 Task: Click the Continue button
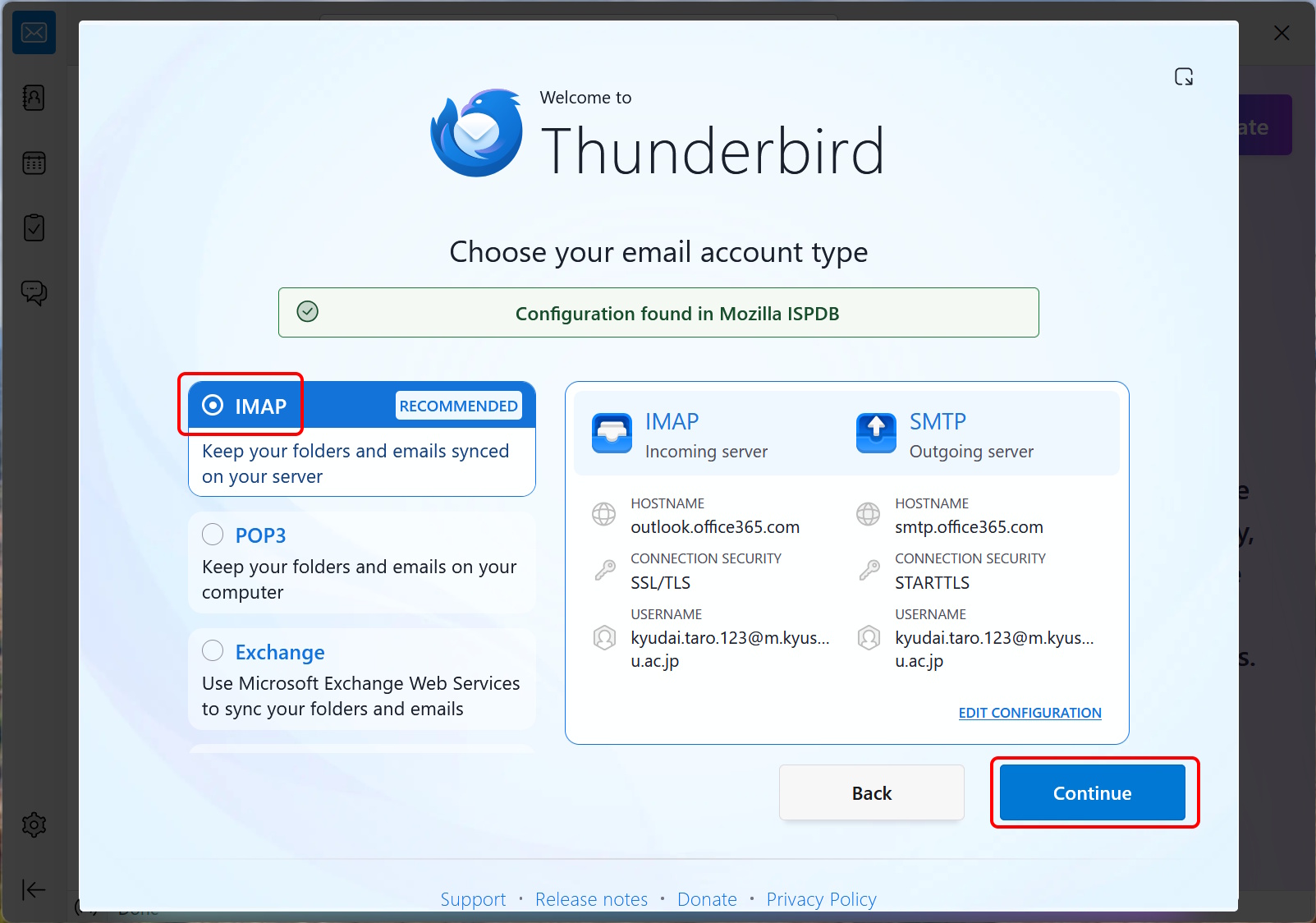pyautogui.click(x=1092, y=793)
